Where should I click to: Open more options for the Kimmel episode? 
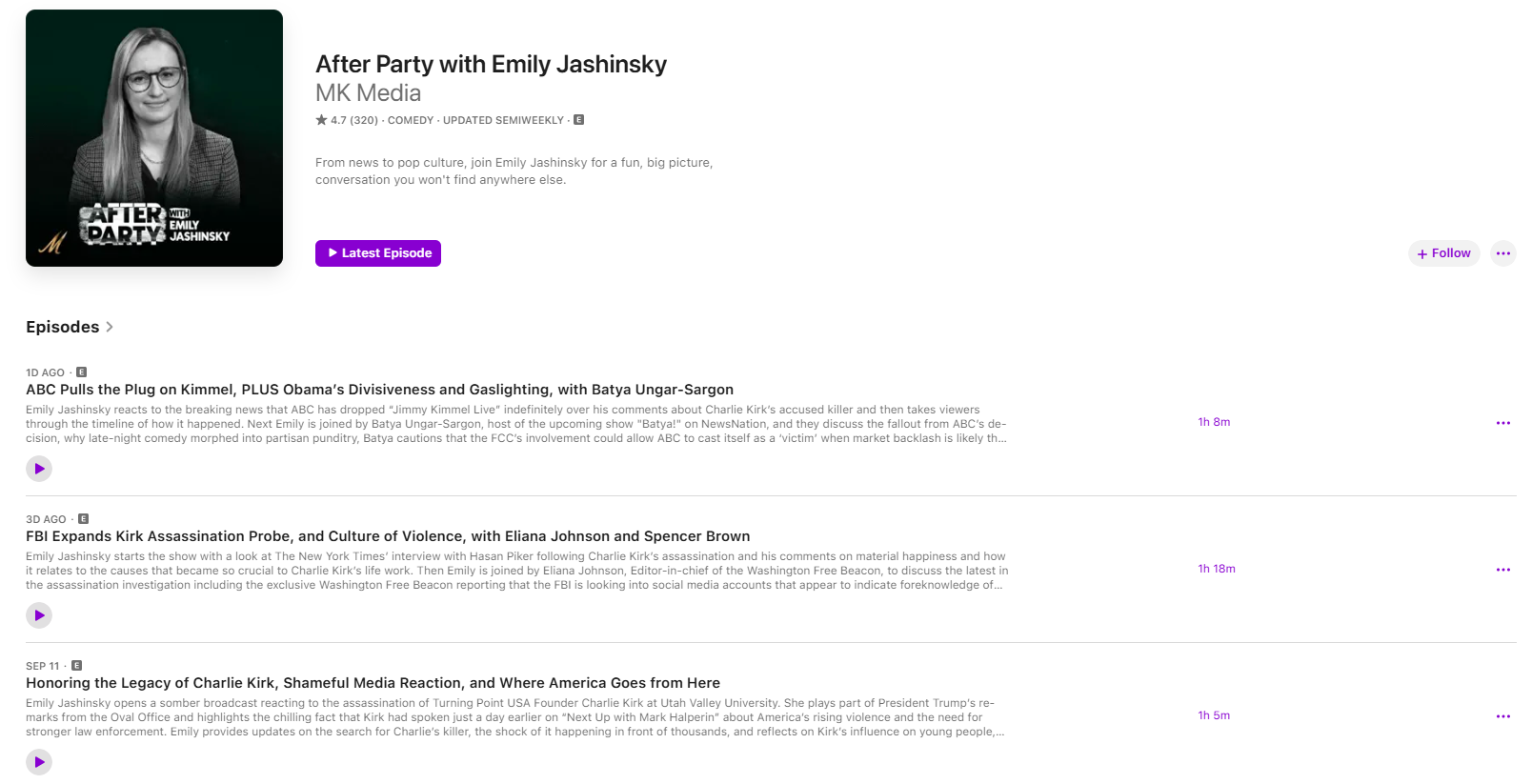(x=1503, y=422)
